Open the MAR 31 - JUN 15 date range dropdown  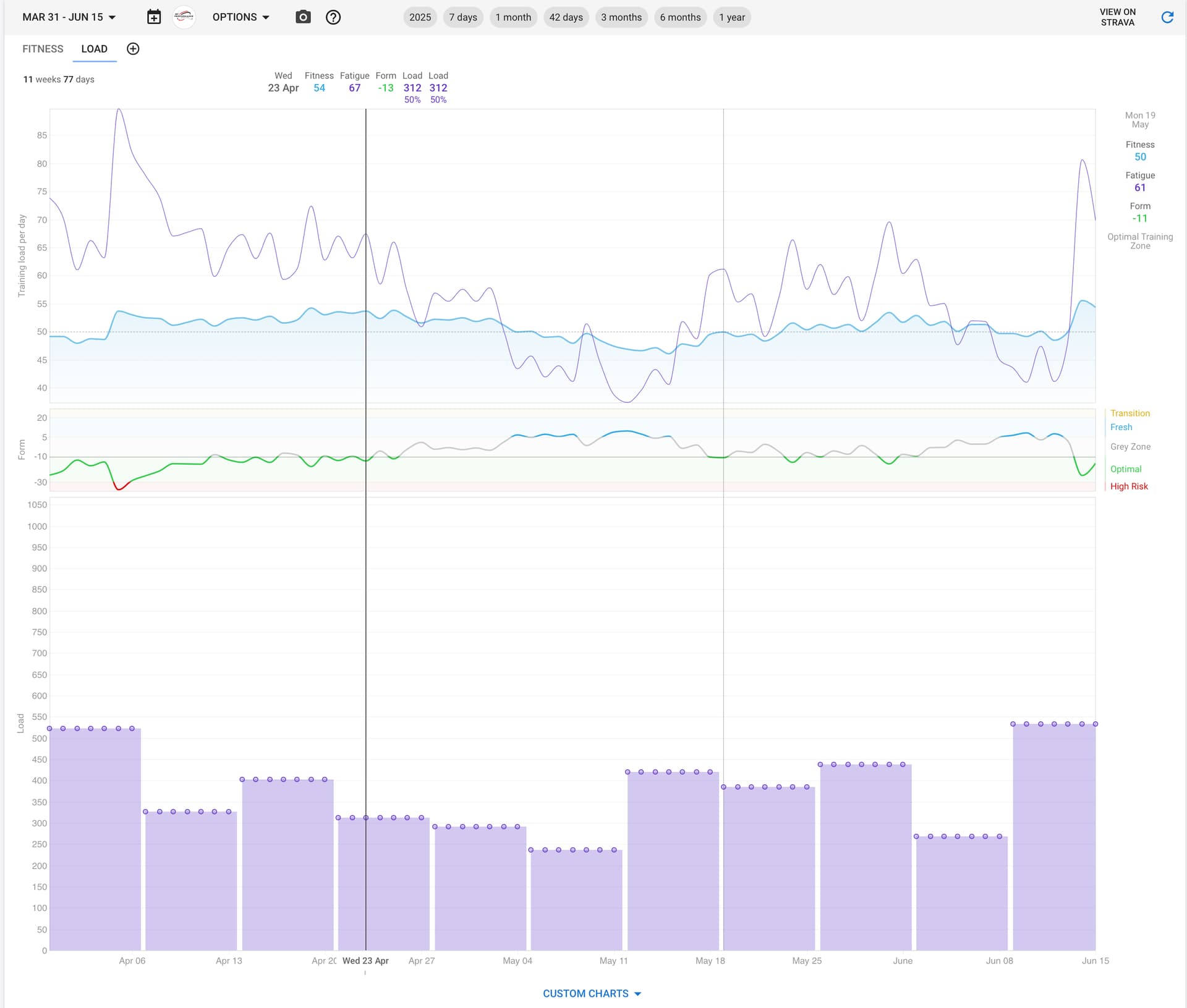click(x=69, y=17)
